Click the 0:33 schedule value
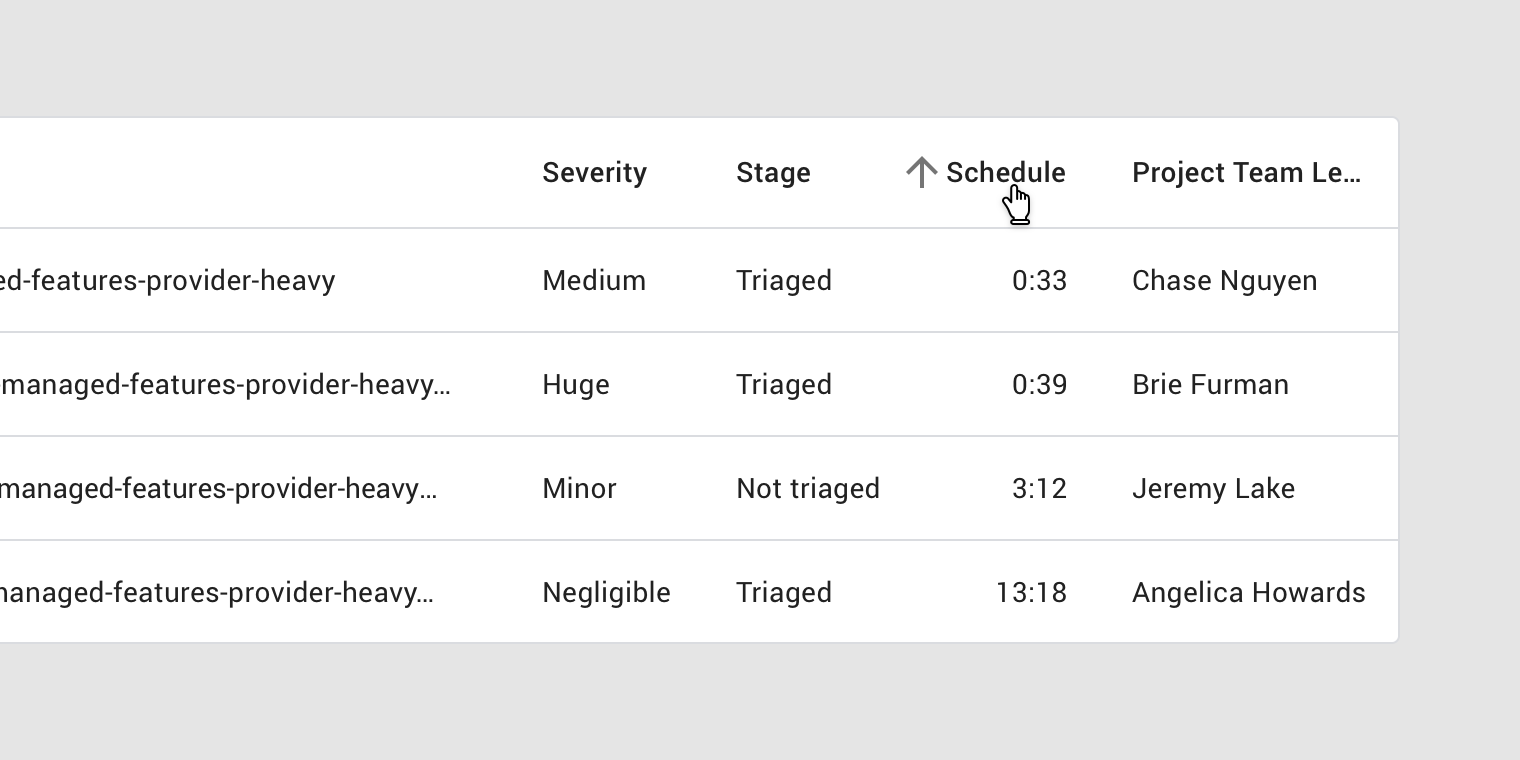The image size is (1520, 760). (x=1039, y=281)
